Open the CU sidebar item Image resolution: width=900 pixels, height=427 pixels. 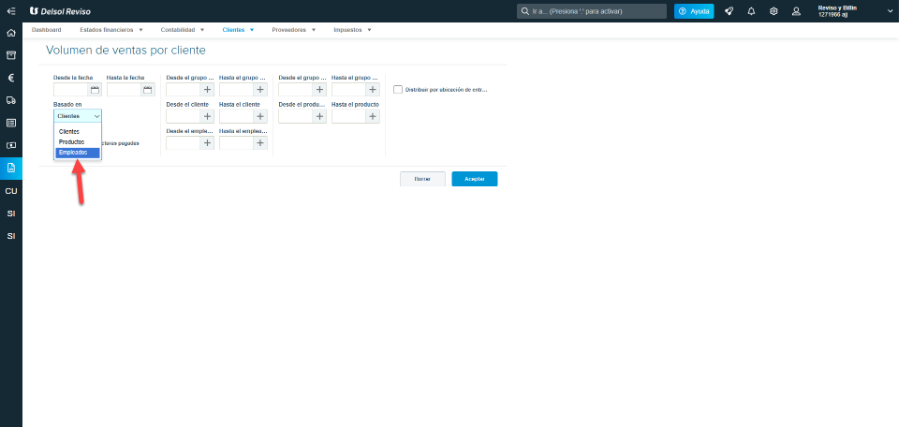point(11,191)
